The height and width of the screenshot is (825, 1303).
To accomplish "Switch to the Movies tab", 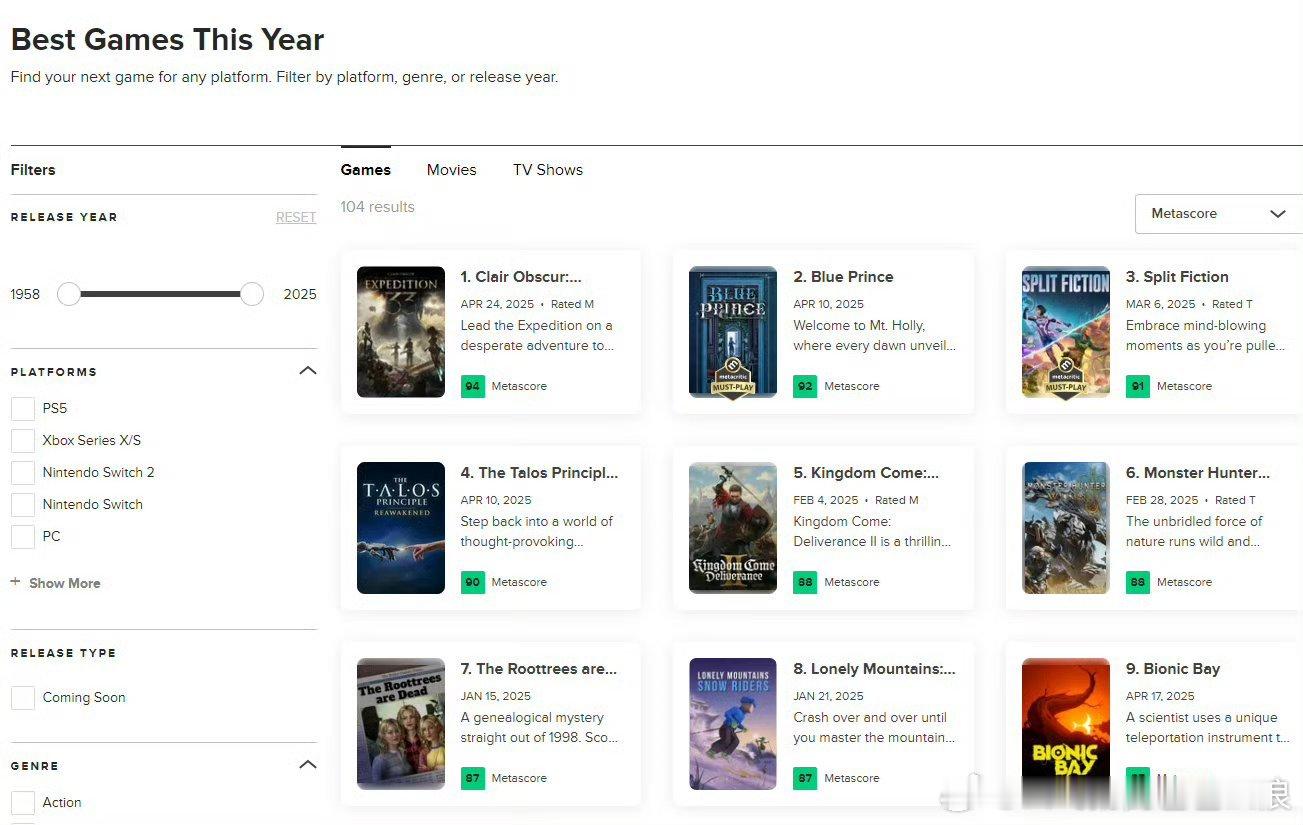I will pos(452,170).
